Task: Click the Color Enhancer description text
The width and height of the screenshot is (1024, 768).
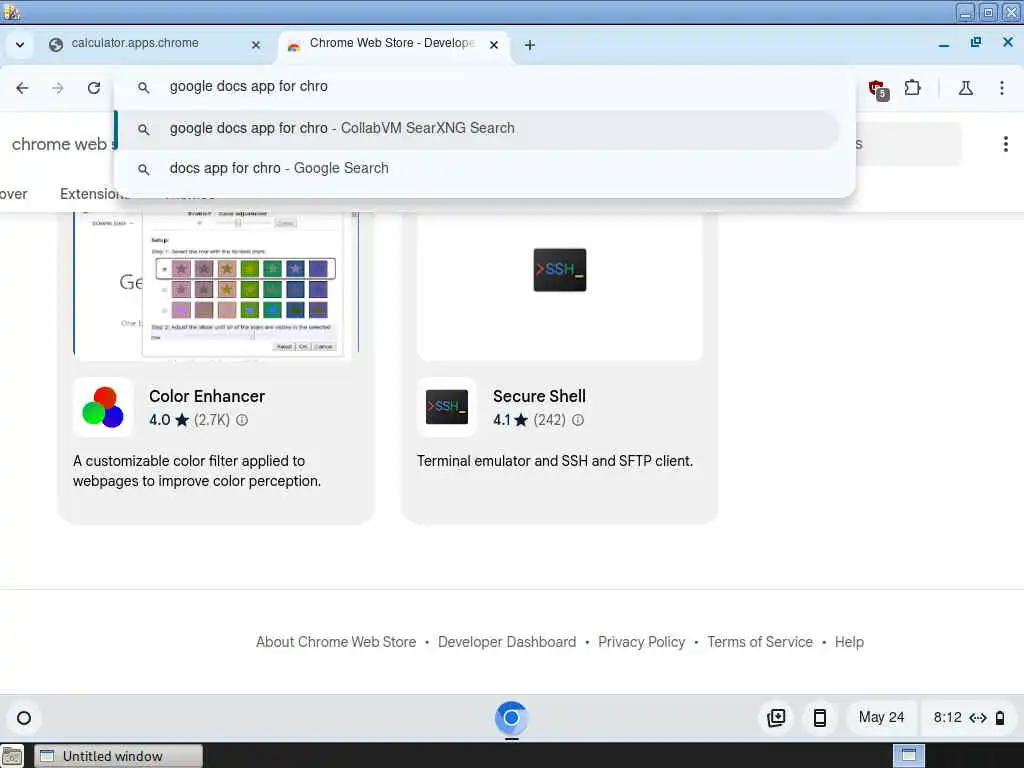Action: click(197, 471)
